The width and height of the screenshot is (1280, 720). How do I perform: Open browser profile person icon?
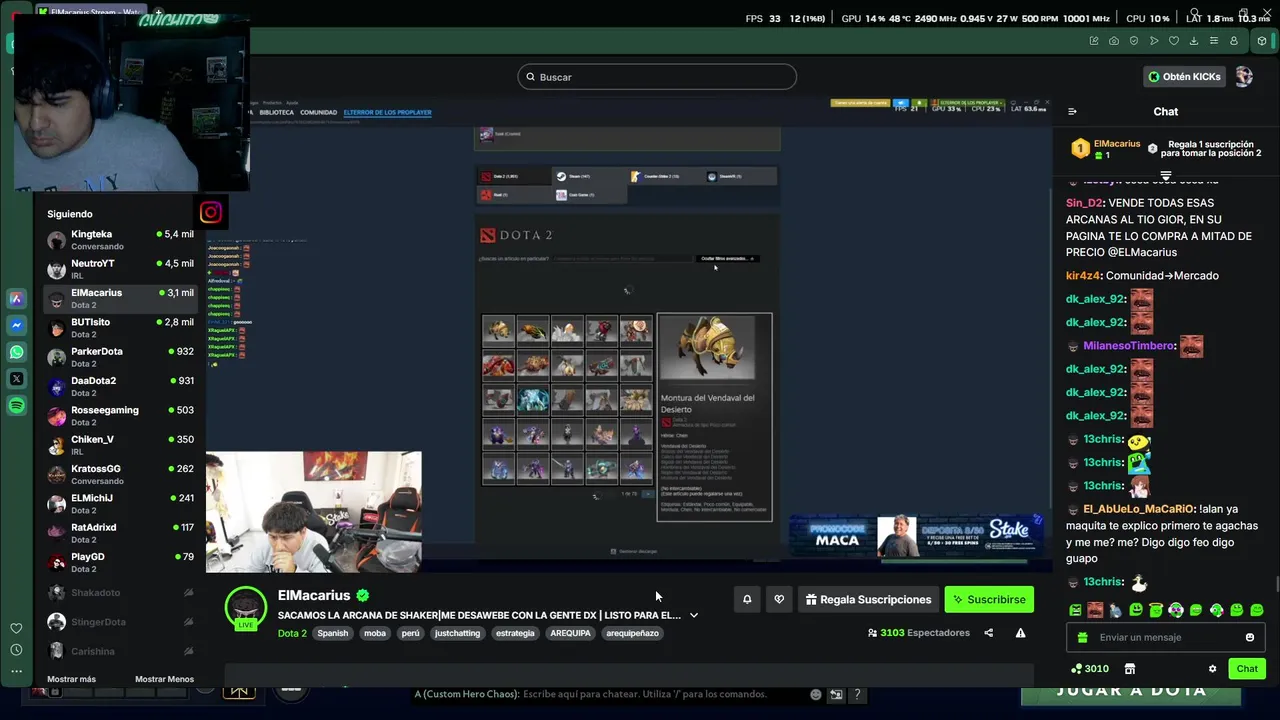coord(1234,41)
